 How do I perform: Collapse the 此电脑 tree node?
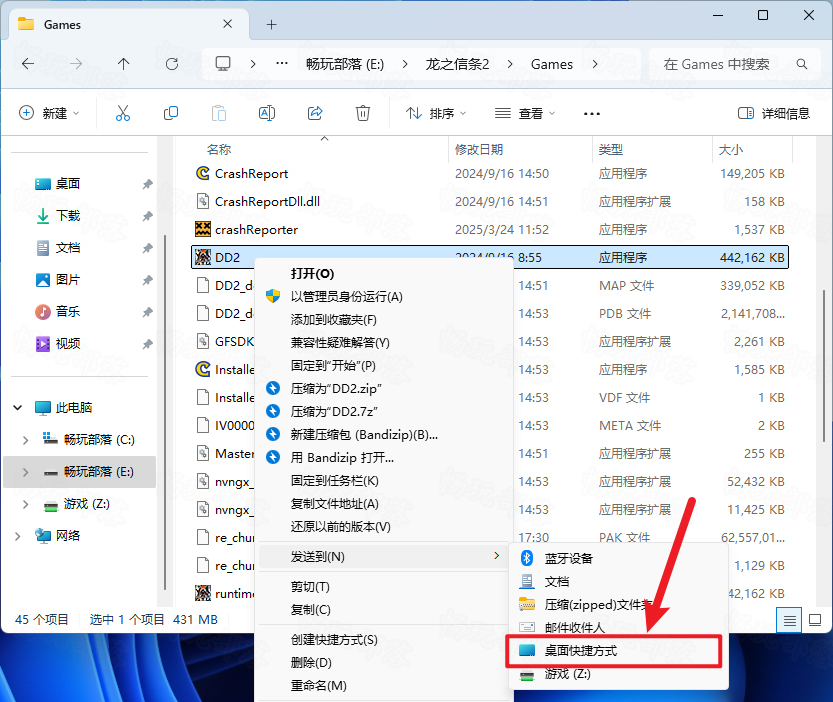coord(18,408)
